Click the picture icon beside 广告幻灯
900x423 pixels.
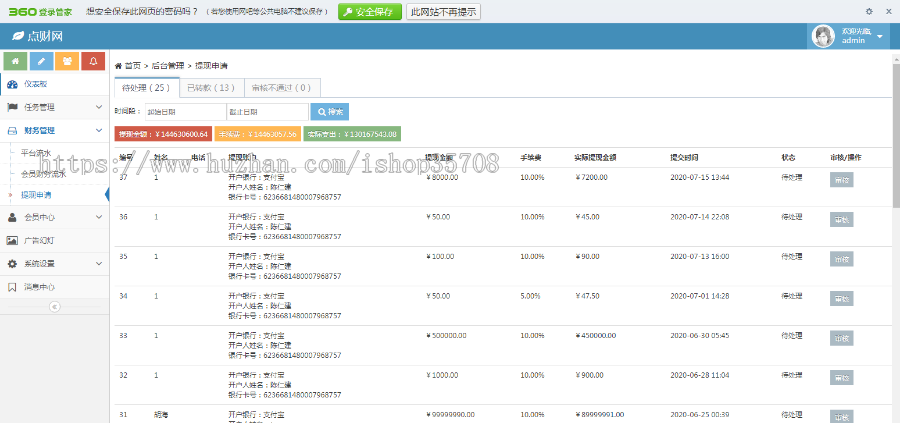pyautogui.click(x=12, y=240)
